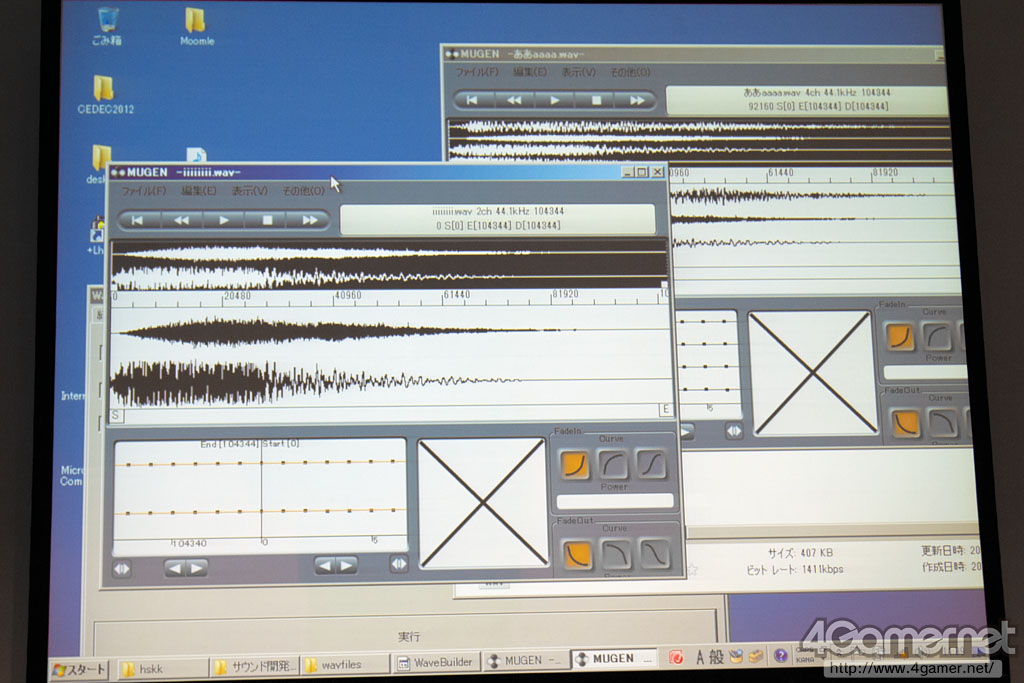Screen dimensions: 1024x683
Task: Click rewind in the iiiiiiii.wav window
Action: tap(181, 220)
